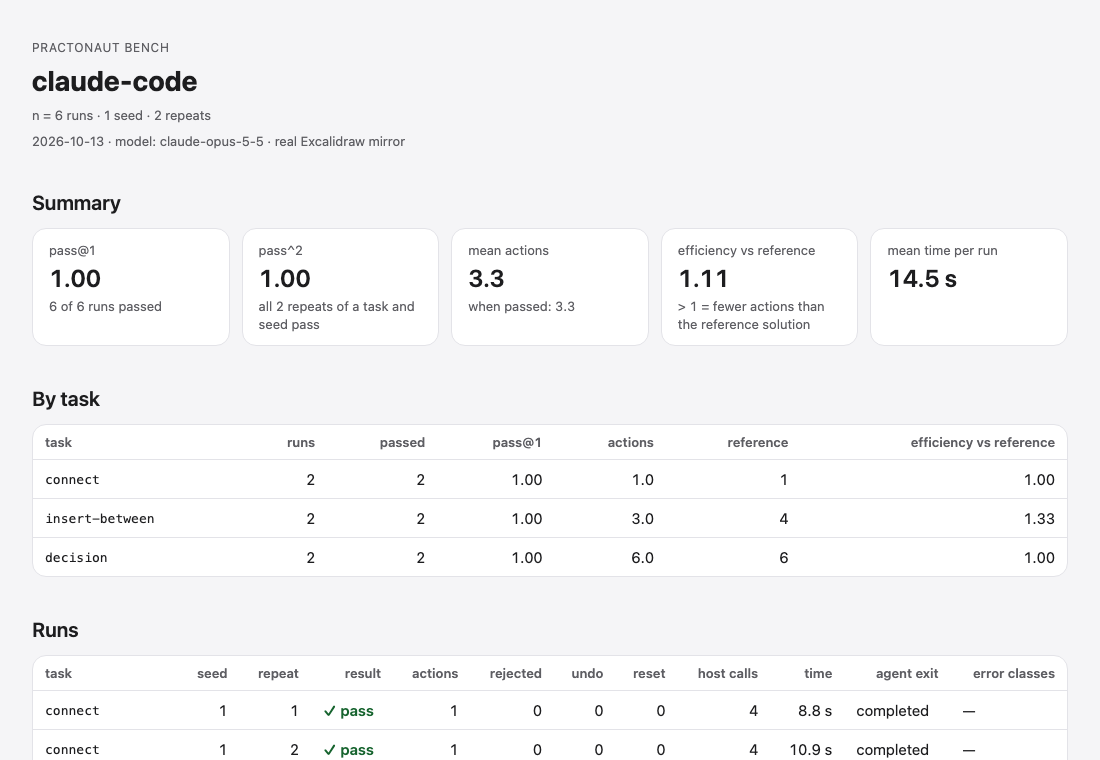Click 'passed' column header in By task

[x=402, y=443]
